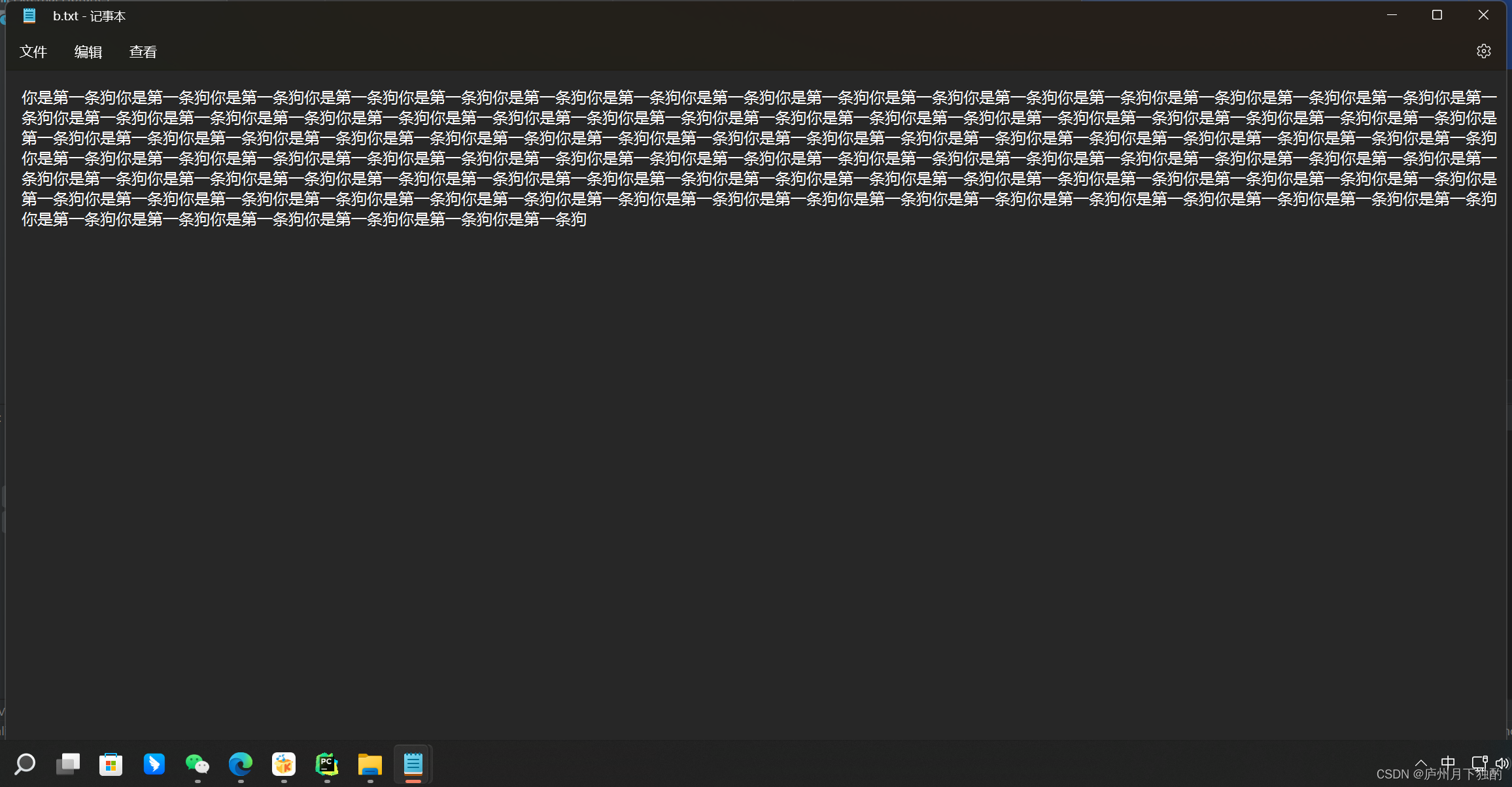Expand the hidden system tray icons
Image resolution: width=1512 pixels, height=787 pixels.
click(1421, 763)
